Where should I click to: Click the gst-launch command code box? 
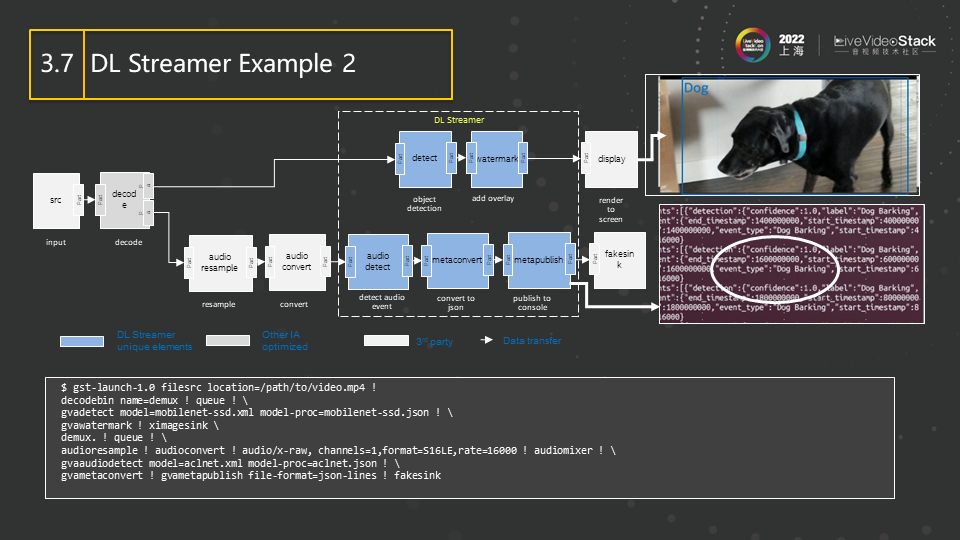pos(469,437)
